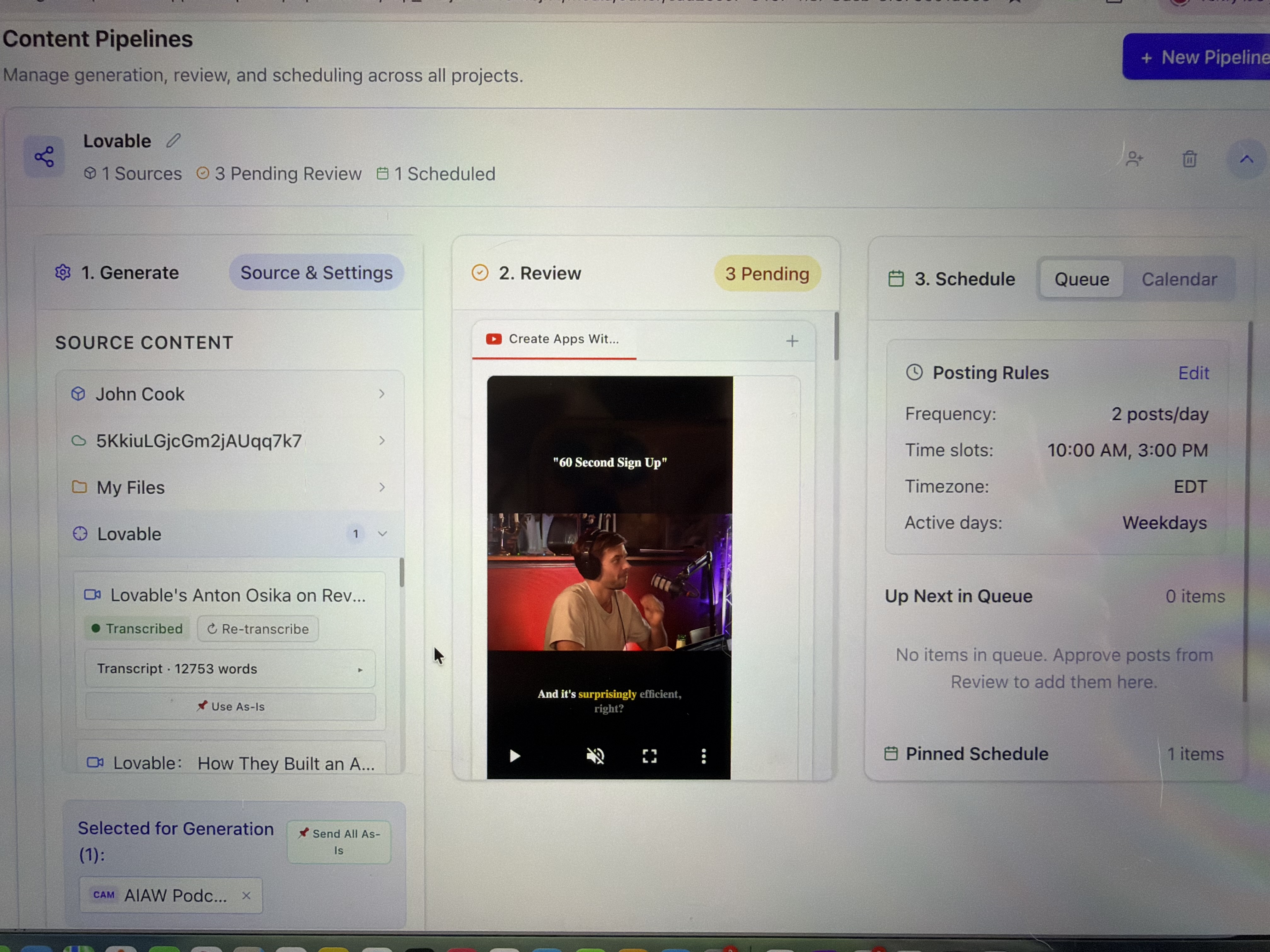Click the Posting Rules clock icon

(x=914, y=372)
